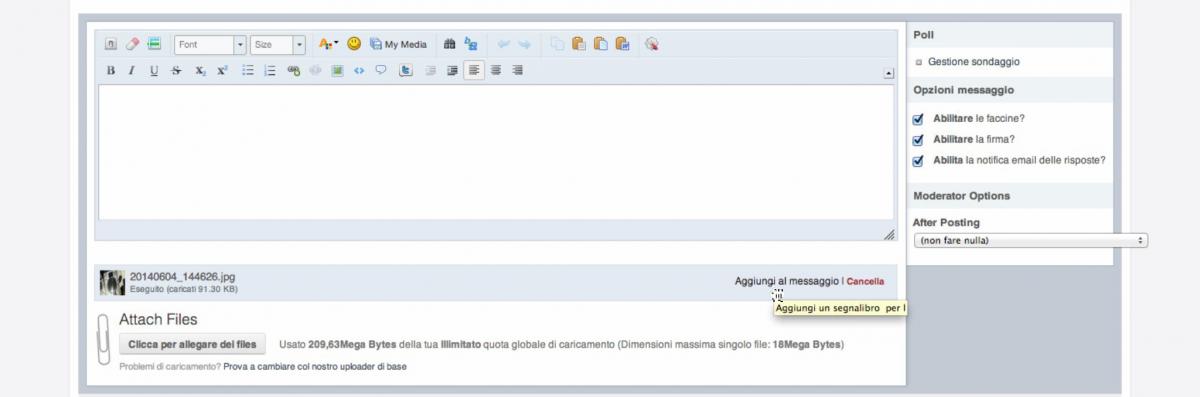
Task: Click the remove format eraser icon
Action: click(132, 44)
